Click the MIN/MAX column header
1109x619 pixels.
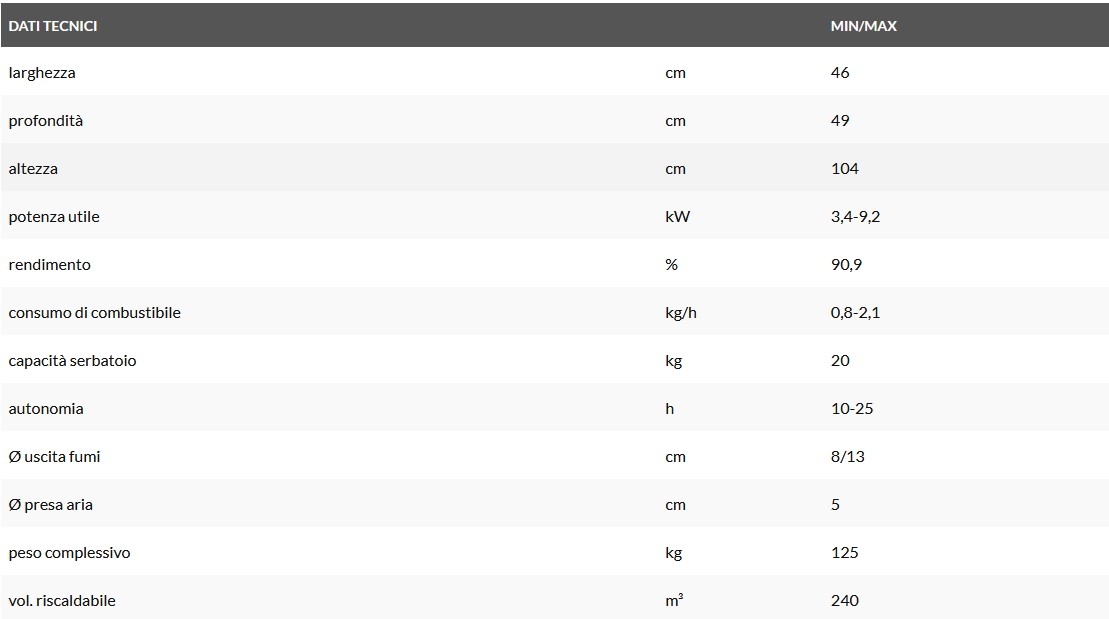pos(863,26)
